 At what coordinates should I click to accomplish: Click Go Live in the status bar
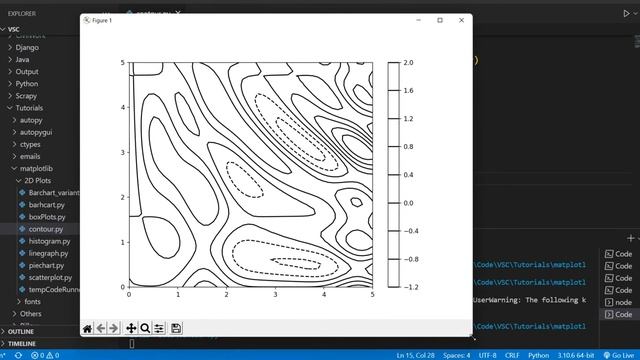(619, 355)
